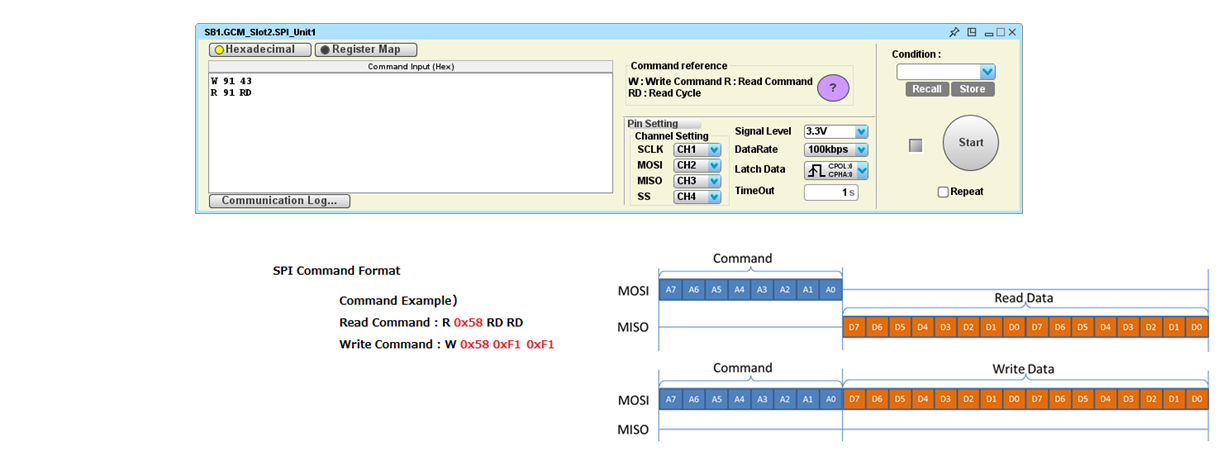Switch to Register Map mode
This screenshot has height=465, width=1220.
click(366, 49)
